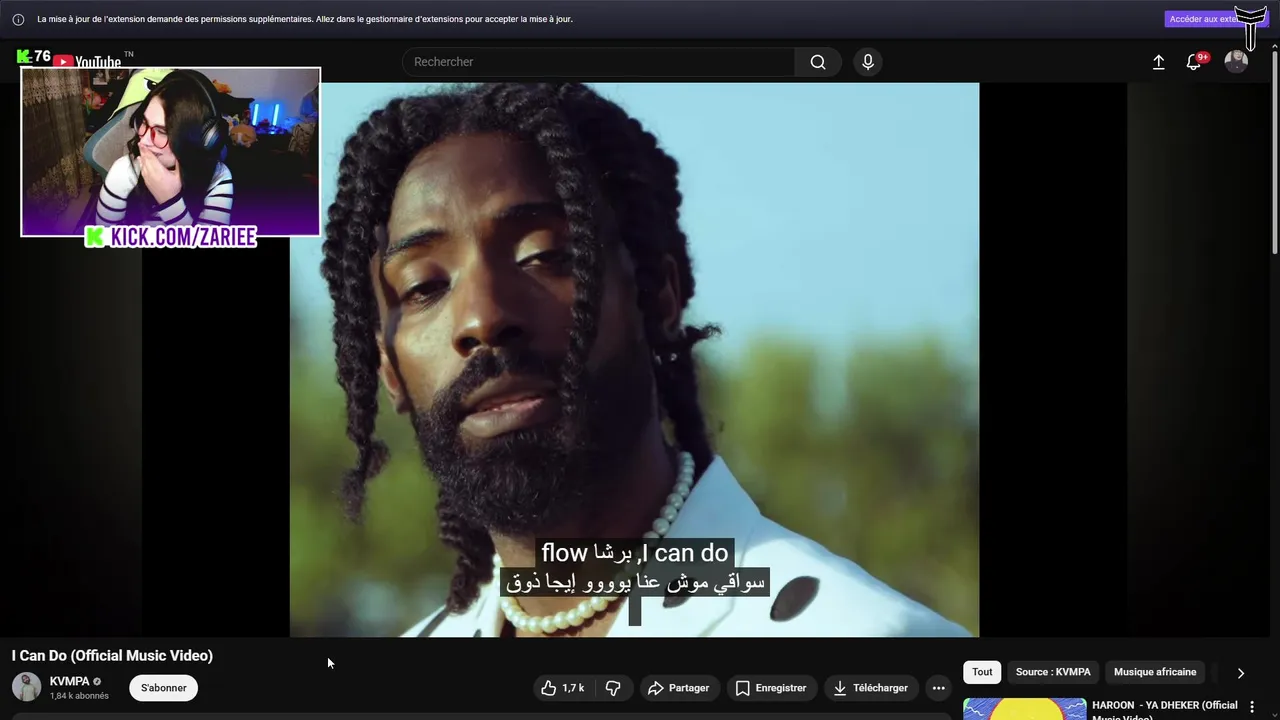Save the video via Enregistrer
The image size is (1280, 720).
771,688
